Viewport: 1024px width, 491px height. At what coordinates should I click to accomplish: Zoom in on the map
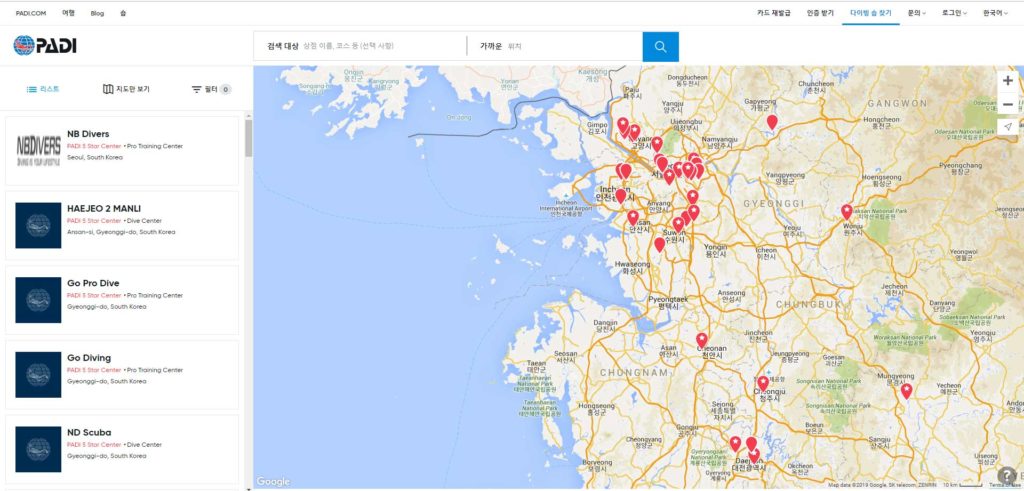[1007, 81]
